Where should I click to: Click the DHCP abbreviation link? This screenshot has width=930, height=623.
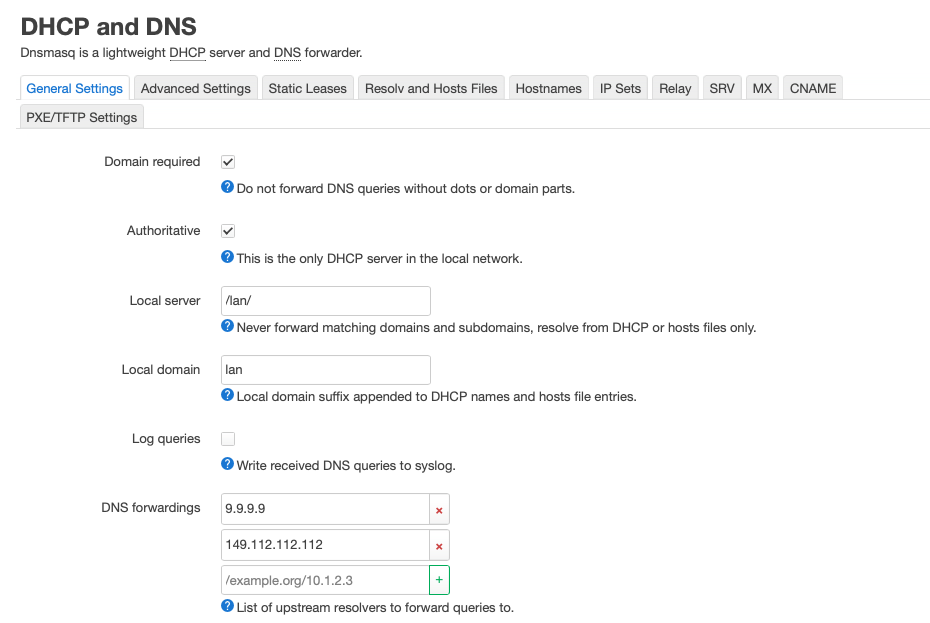coord(186,53)
